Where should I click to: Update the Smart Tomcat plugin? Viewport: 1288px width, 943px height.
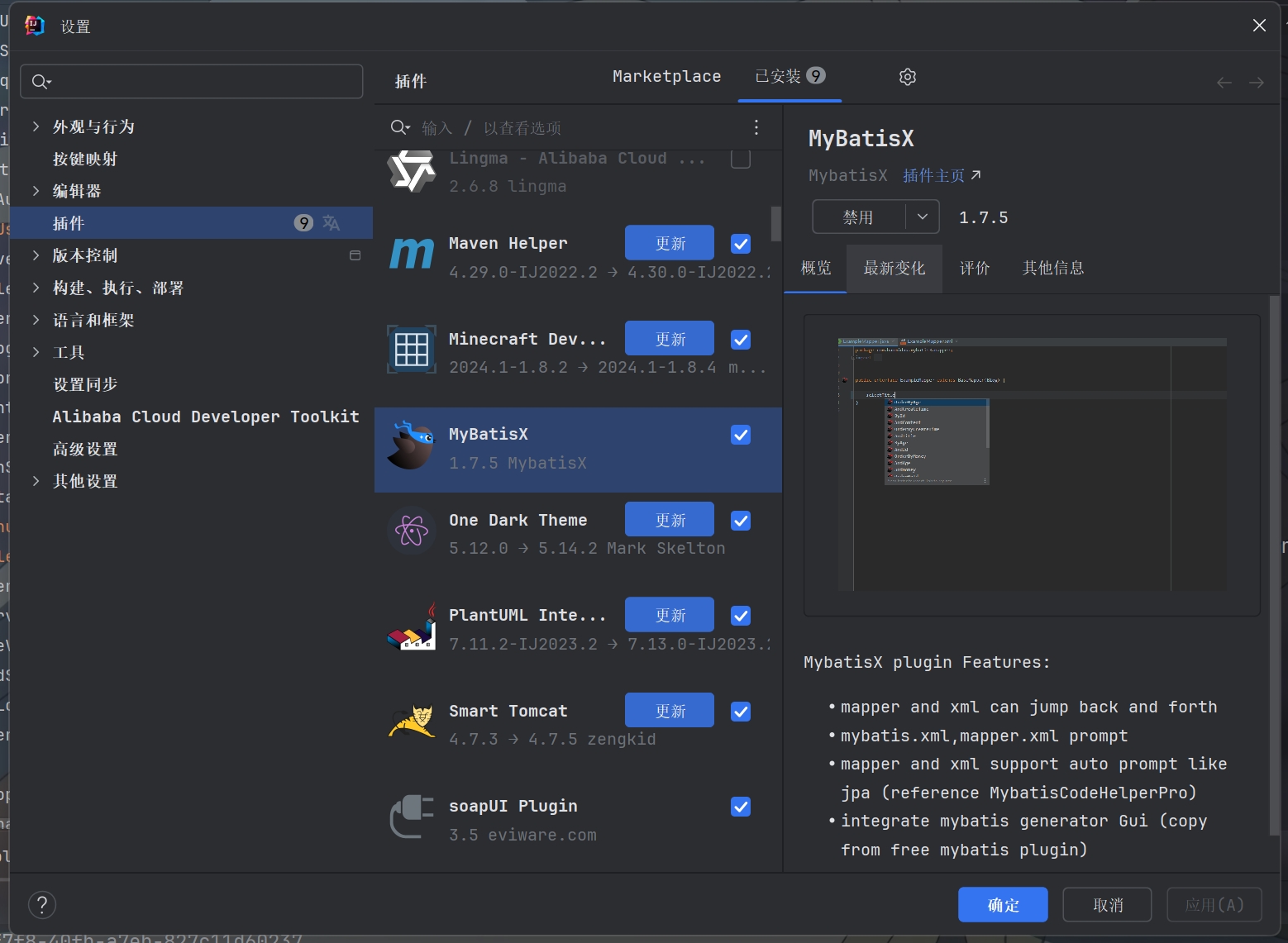click(669, 711)
